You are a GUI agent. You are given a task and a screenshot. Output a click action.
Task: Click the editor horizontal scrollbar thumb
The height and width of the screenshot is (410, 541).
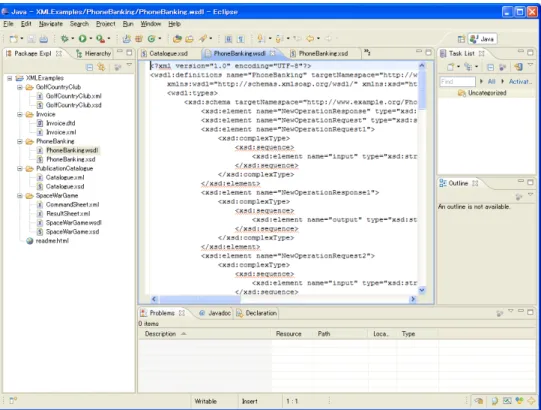(199, 299)
